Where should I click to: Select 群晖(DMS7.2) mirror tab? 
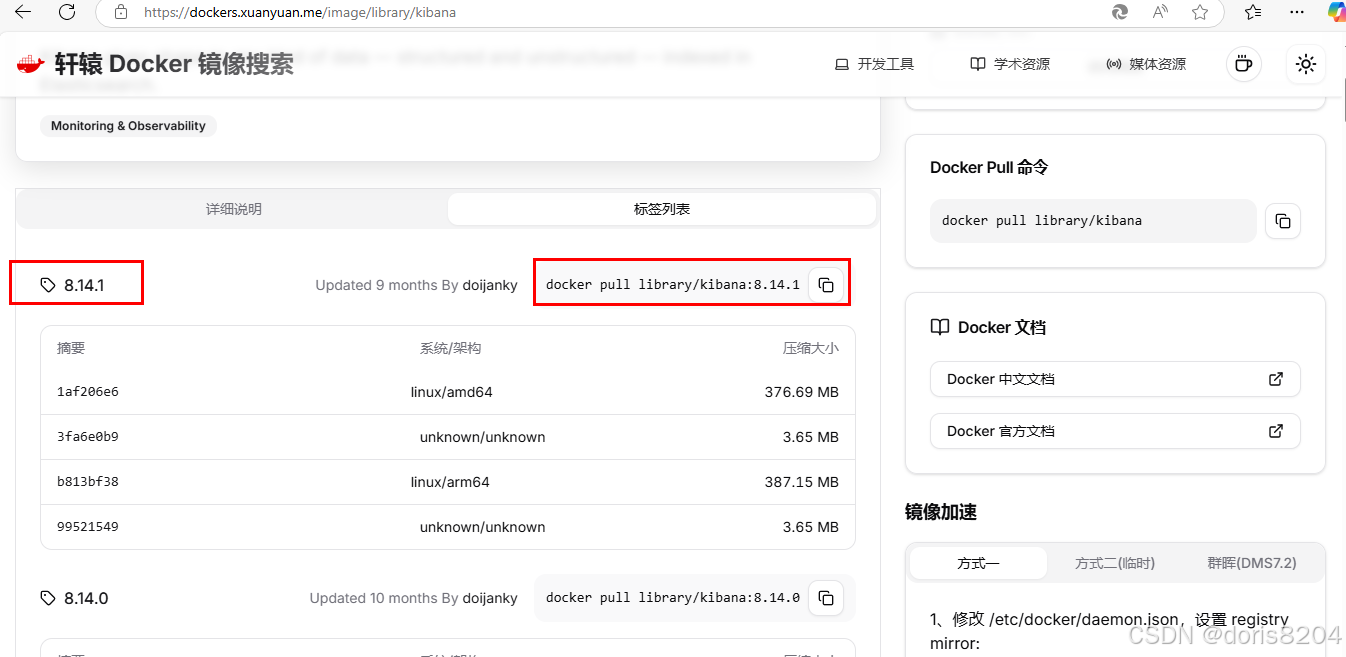tap(1252, 563)
